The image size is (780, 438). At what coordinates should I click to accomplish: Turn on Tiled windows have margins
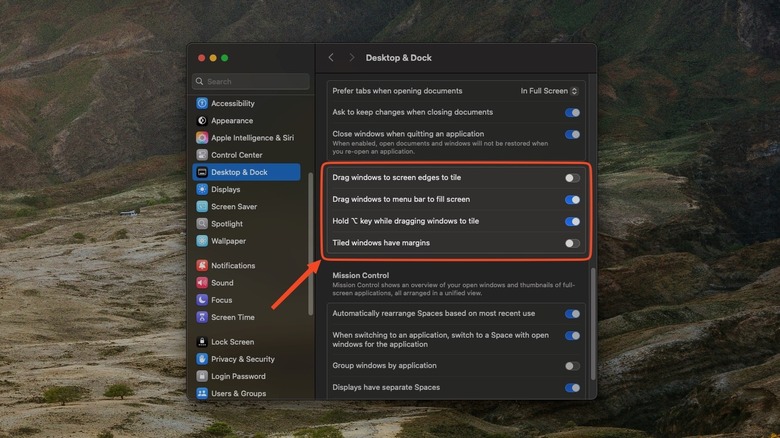coord(572,243)
